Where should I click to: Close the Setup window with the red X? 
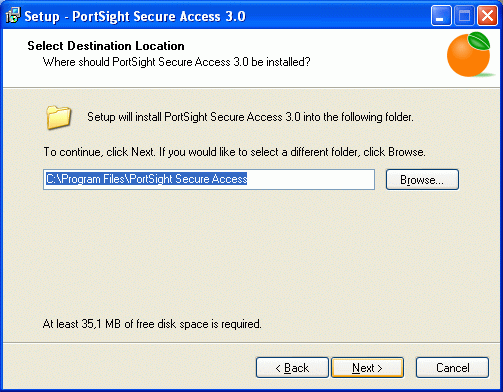point(487,16)
